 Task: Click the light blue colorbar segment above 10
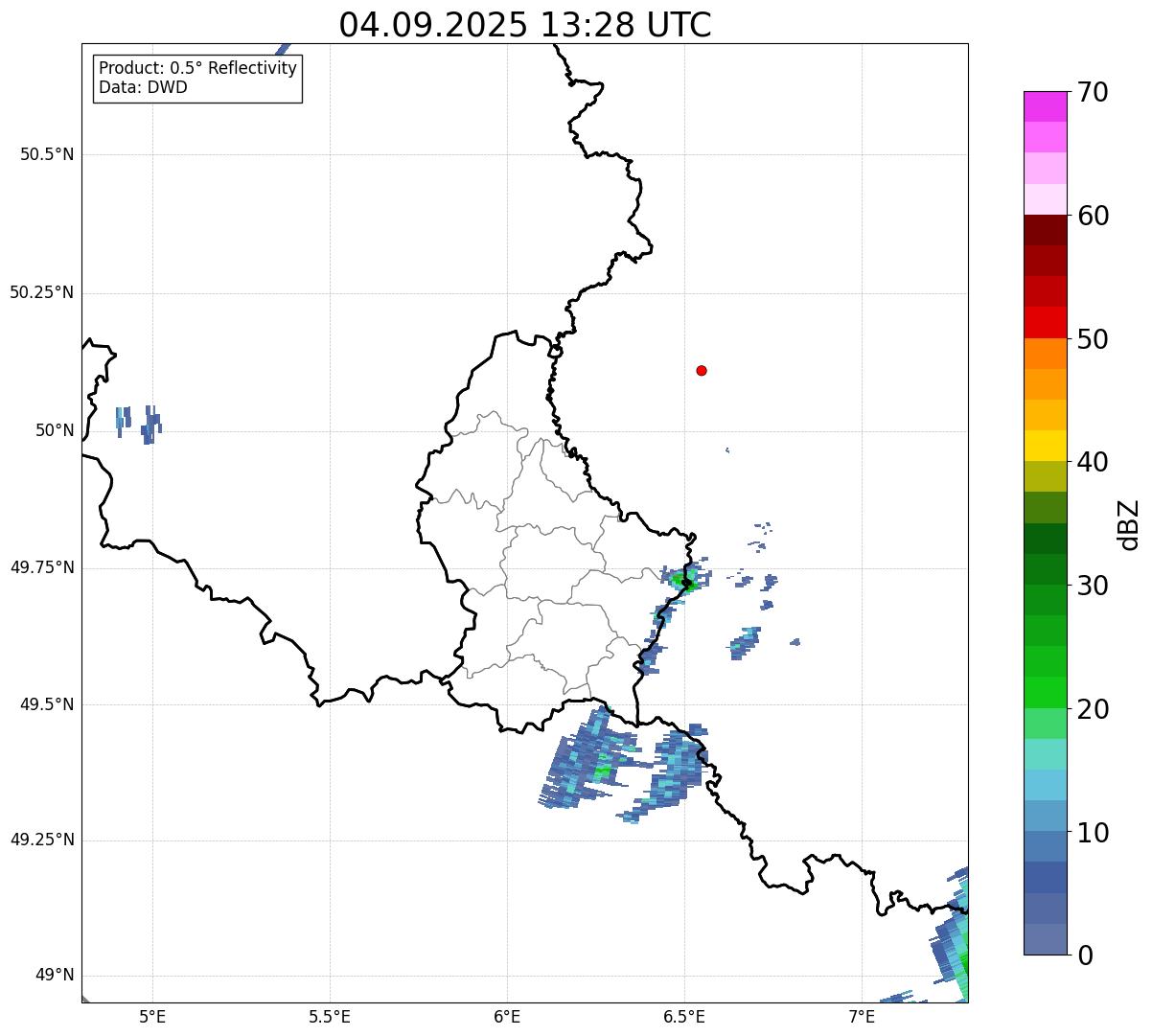[1045, 816]
